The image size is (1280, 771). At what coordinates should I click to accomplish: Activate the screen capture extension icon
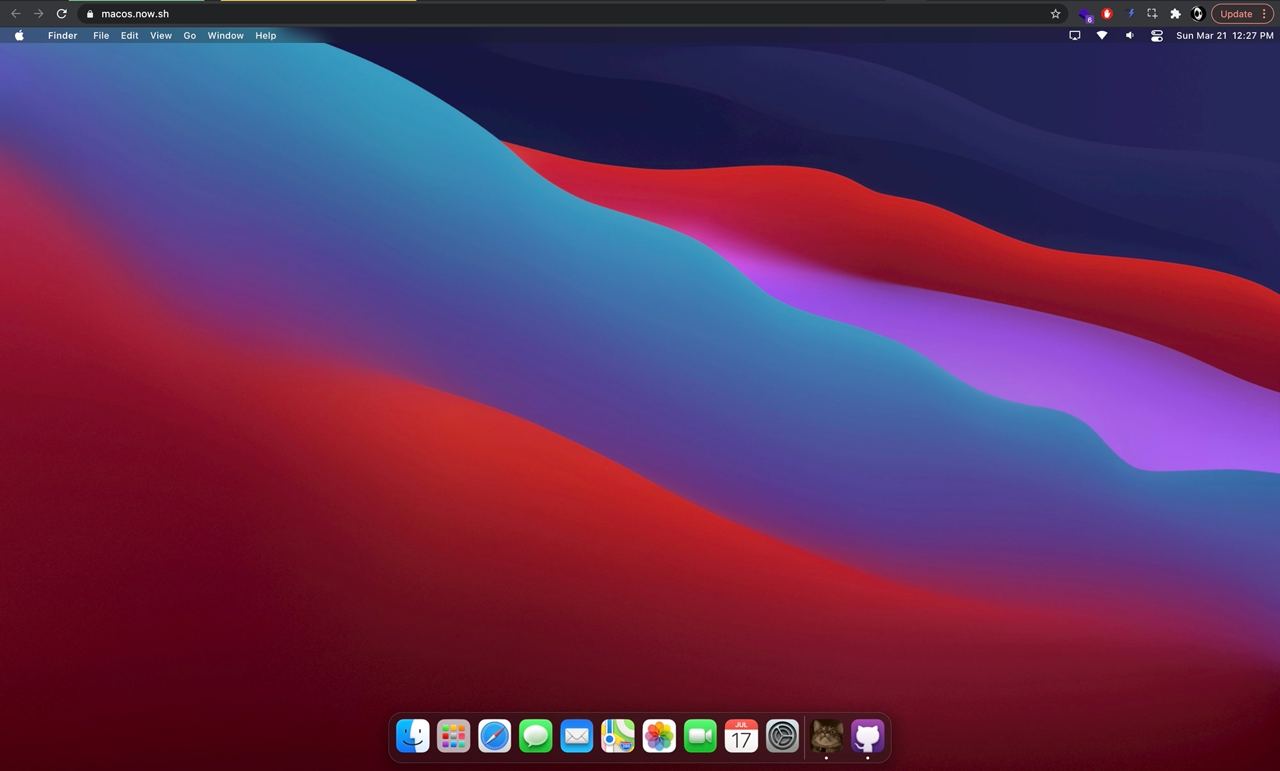coord(1152,14)
